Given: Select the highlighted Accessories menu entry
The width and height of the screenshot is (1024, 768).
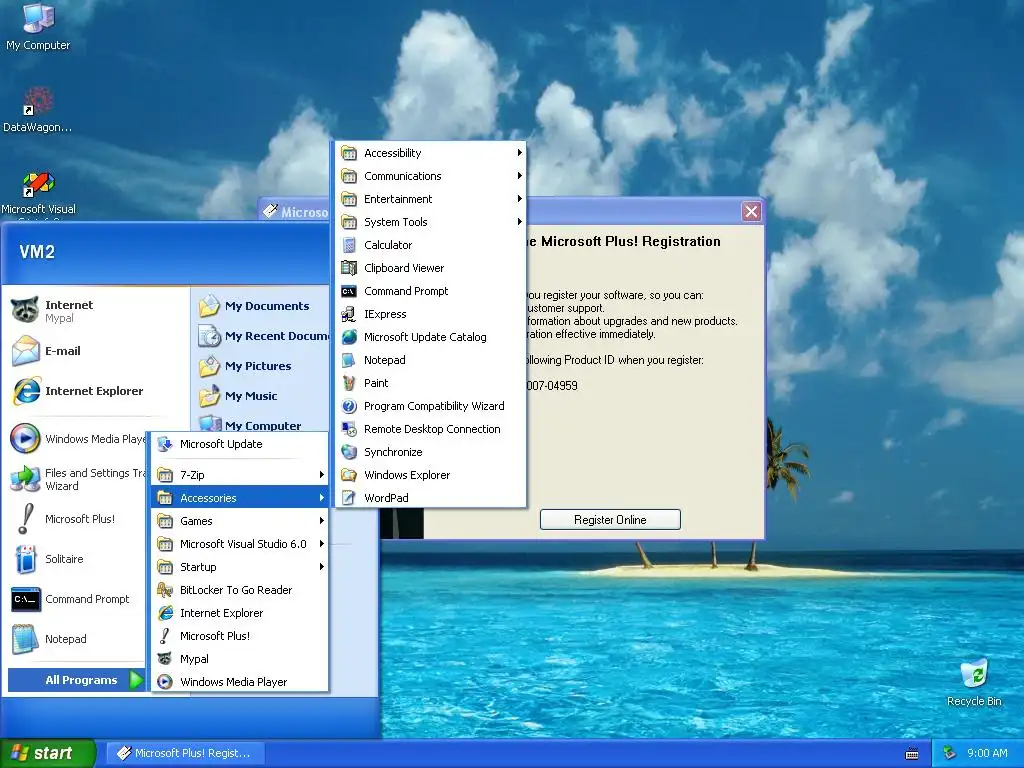Looking at the screenshot, I should [x=240, y=498].
